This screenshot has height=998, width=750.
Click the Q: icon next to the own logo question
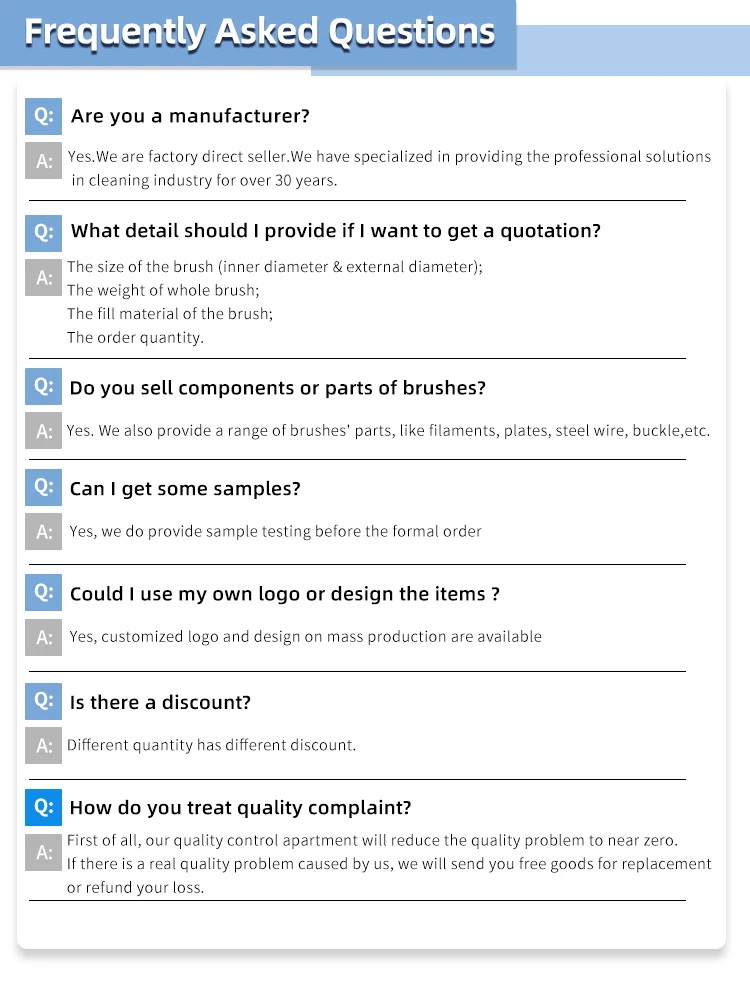pos(43,592)
